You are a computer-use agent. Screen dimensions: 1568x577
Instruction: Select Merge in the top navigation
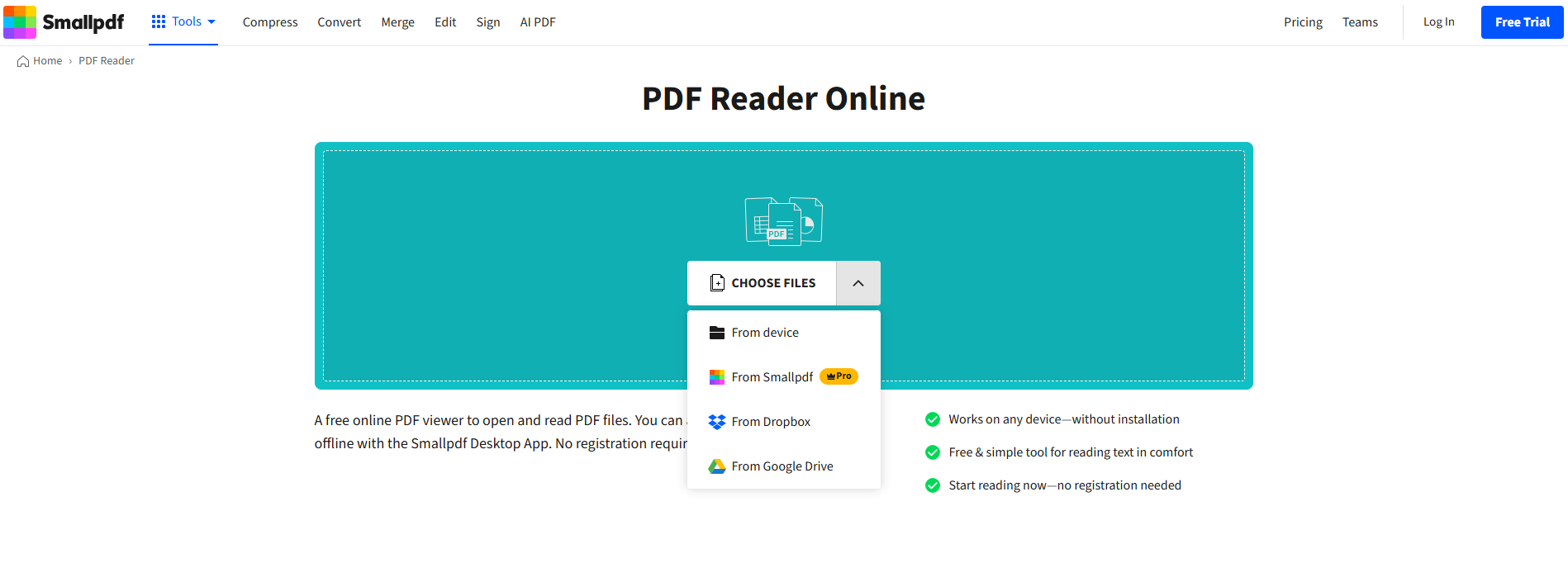(x=398, y=22)
